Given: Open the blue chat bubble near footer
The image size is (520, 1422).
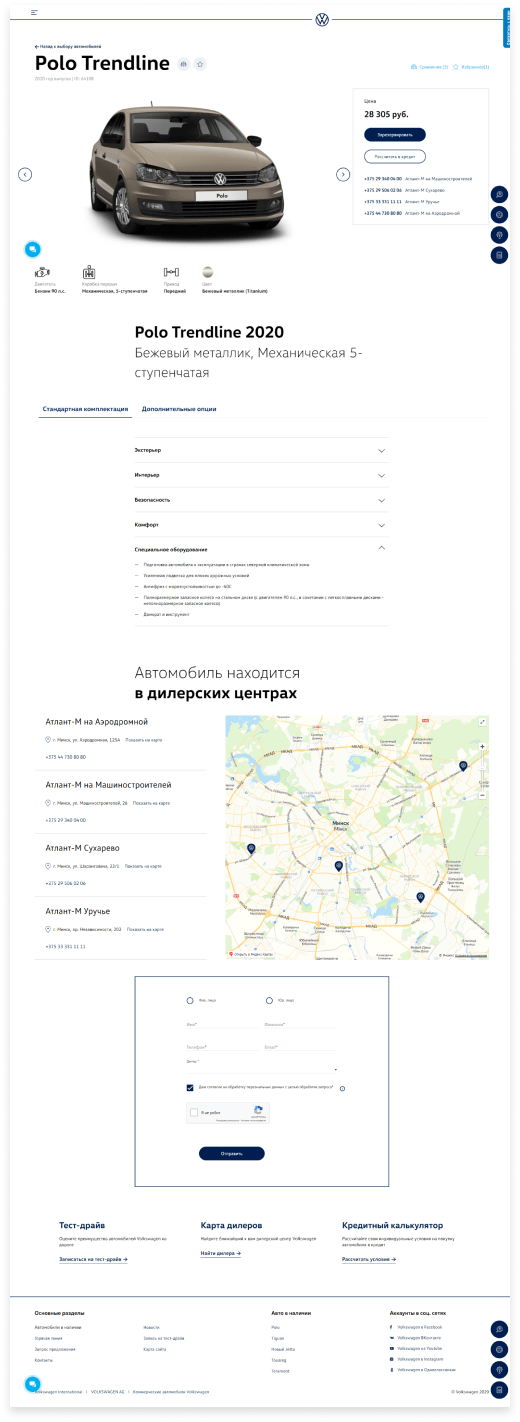Looking at the screenshot, I should point(33,1385).
